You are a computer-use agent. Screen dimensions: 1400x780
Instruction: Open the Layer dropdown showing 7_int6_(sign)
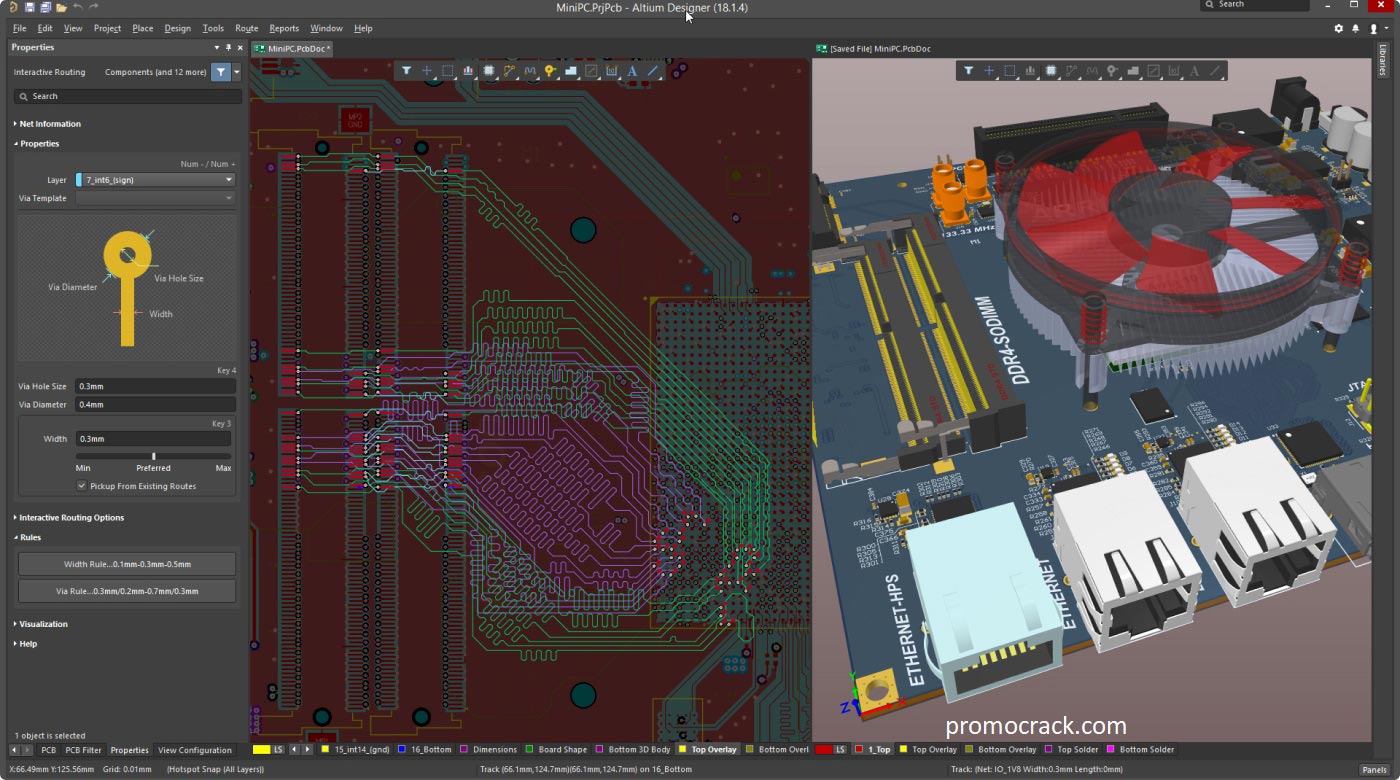click(155, 178)
